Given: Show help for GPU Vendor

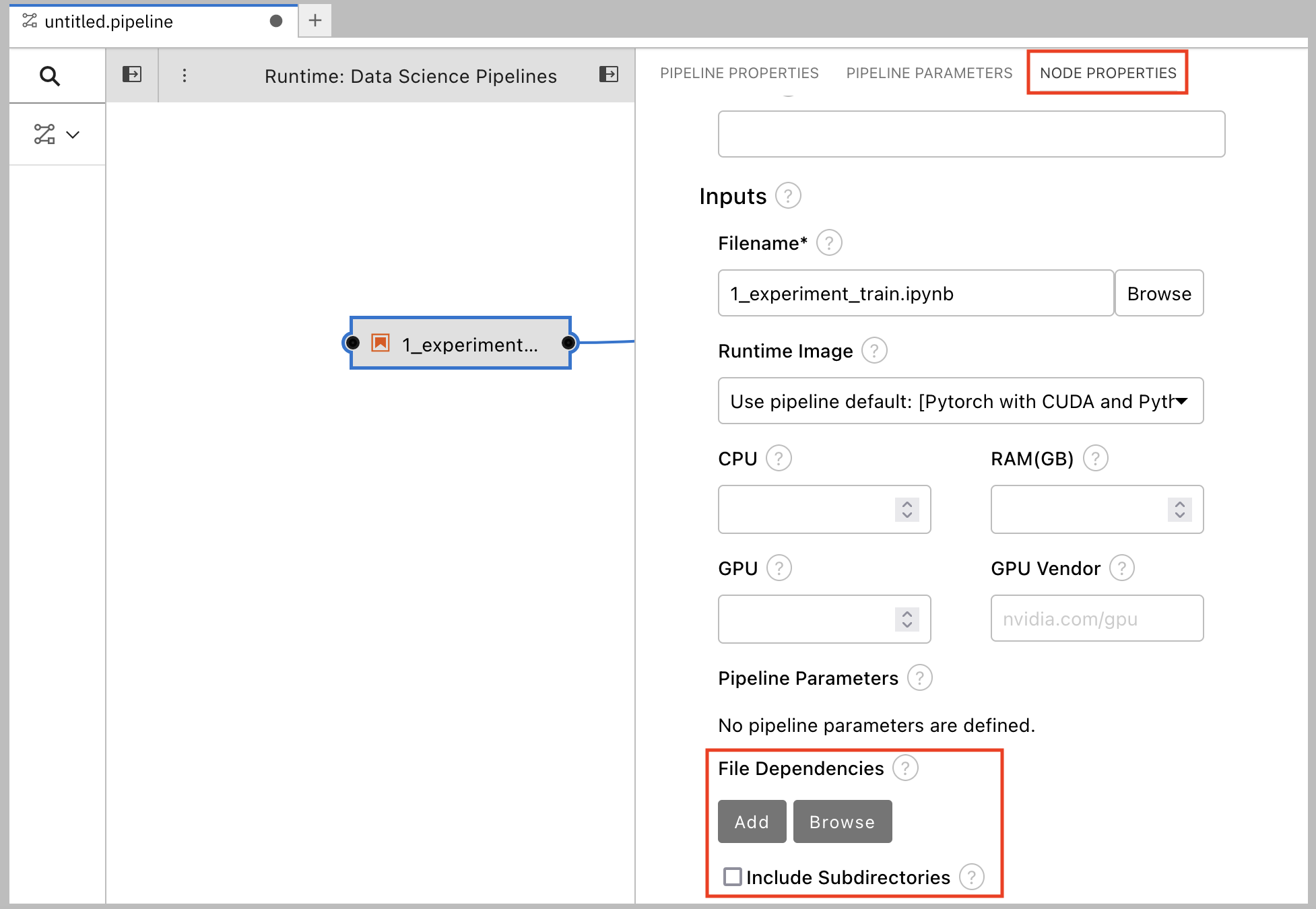Looking at the screenshot, I should pos(1122,568).
